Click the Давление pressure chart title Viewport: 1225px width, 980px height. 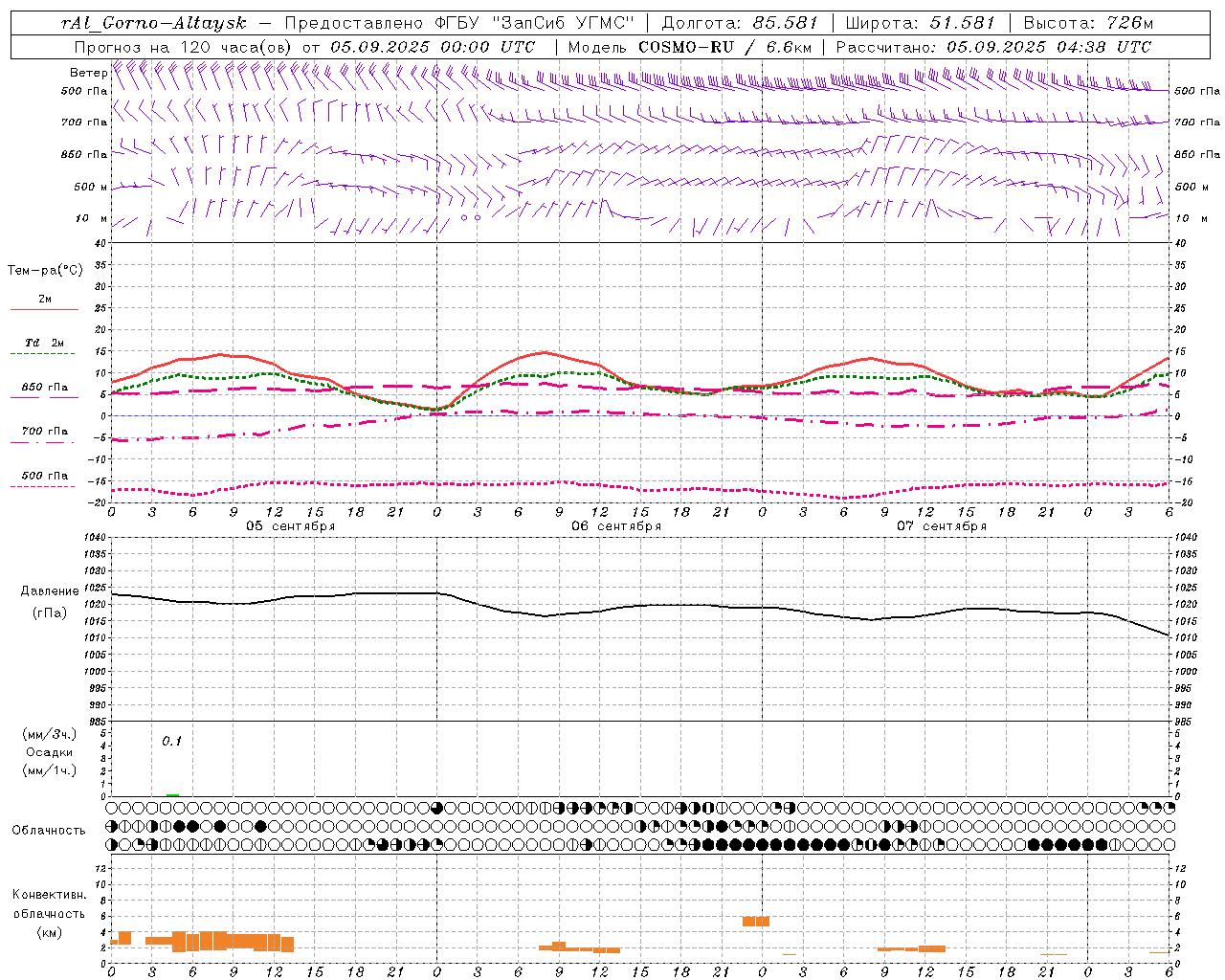50,591
